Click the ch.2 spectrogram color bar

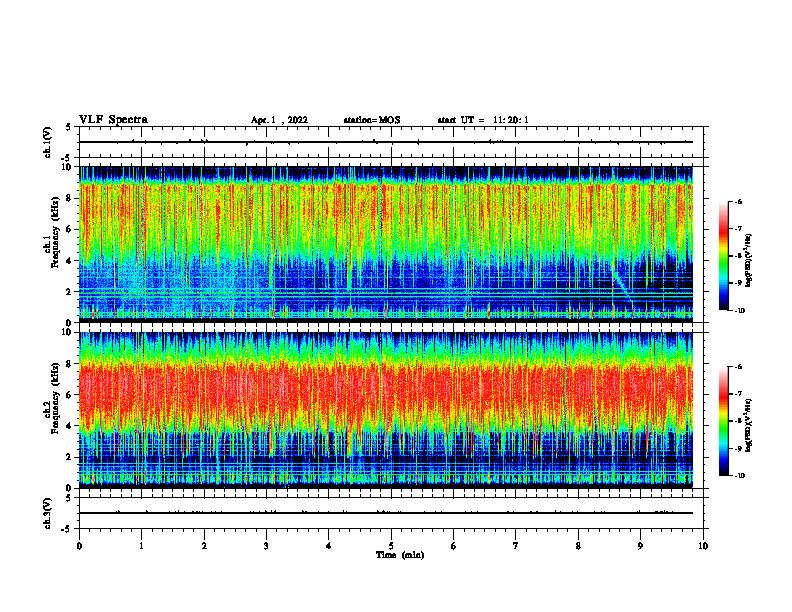723,421
